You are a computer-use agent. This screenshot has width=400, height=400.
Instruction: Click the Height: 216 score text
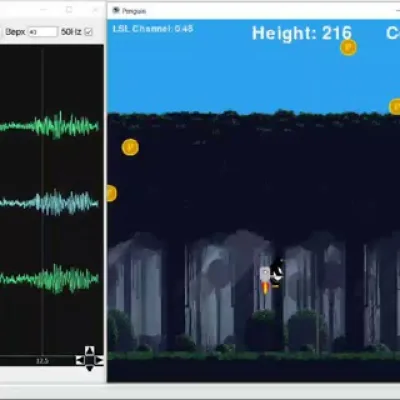302,33
